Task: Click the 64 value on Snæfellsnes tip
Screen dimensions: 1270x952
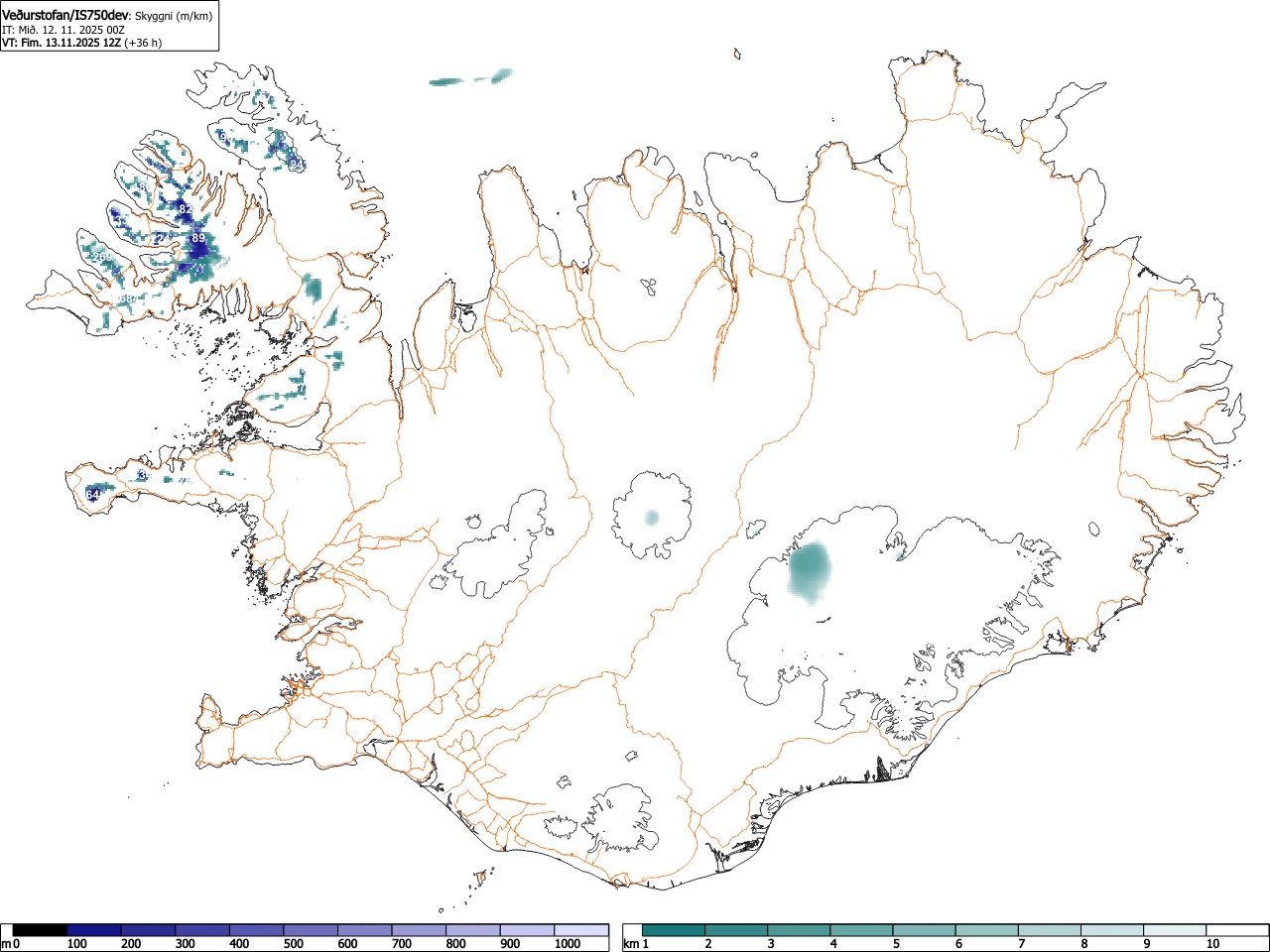Action: (x=93, y=495)
